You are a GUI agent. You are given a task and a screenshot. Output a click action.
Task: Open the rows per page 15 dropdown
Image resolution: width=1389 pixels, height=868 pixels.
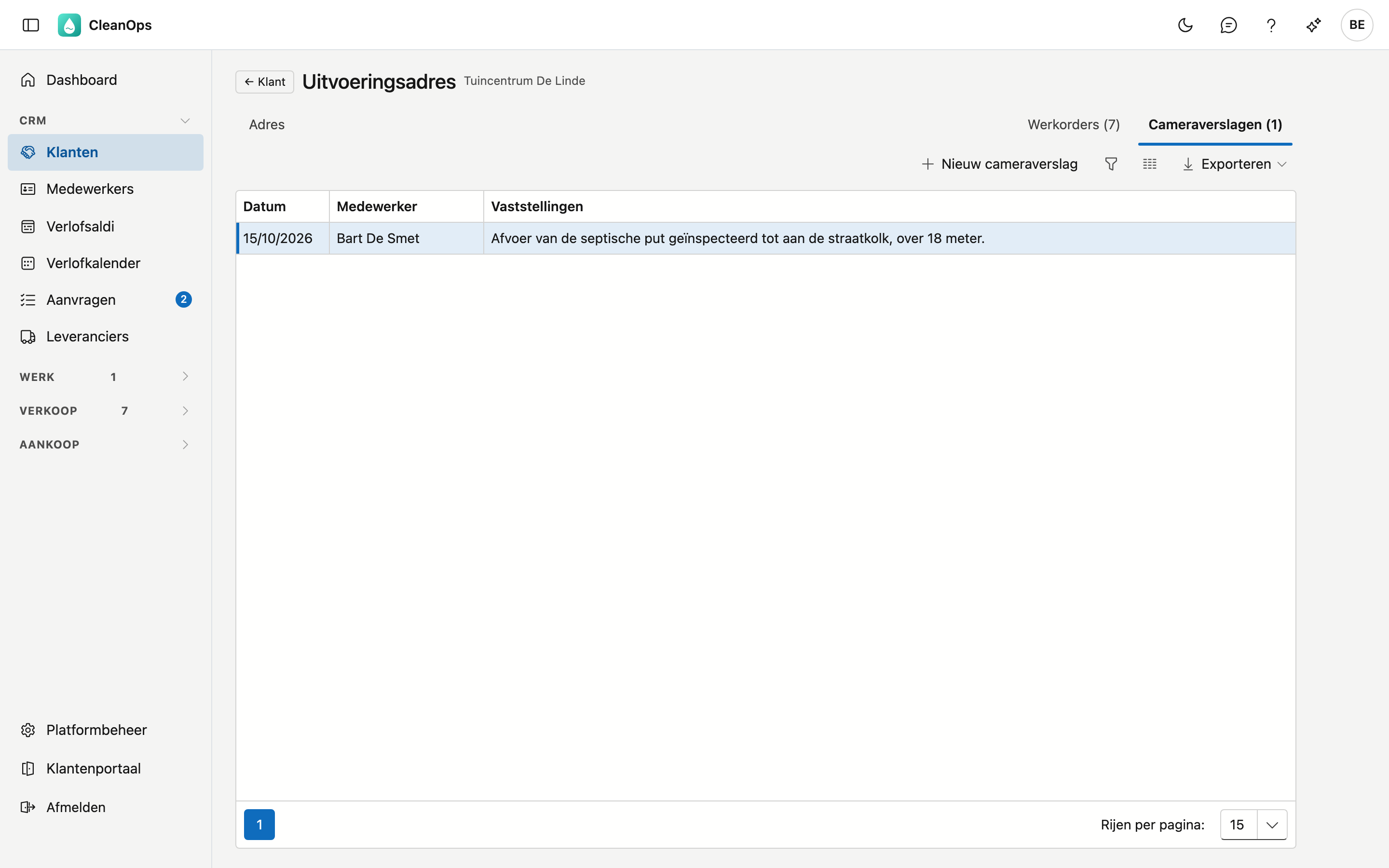[x=1253, y=825]
